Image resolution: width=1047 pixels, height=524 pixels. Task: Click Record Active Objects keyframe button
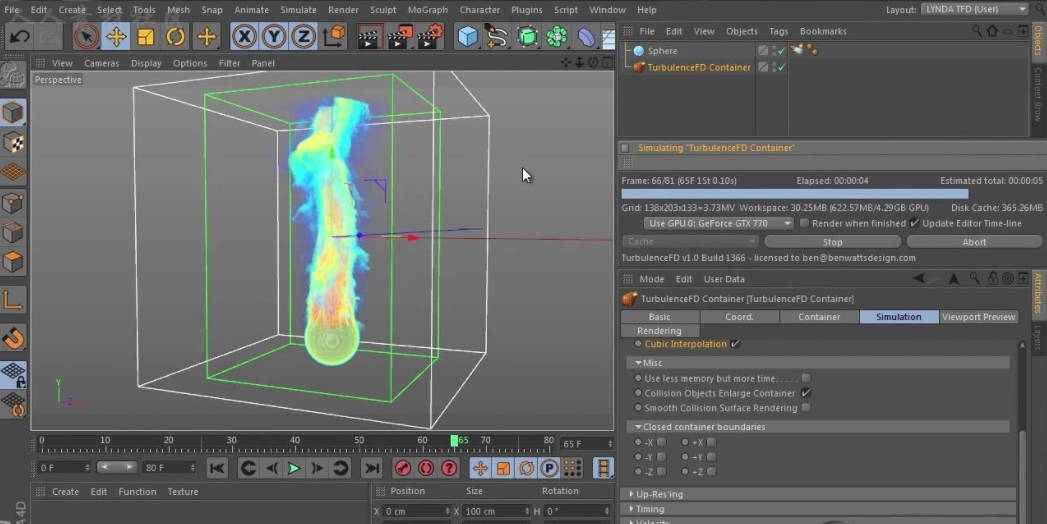402,468
